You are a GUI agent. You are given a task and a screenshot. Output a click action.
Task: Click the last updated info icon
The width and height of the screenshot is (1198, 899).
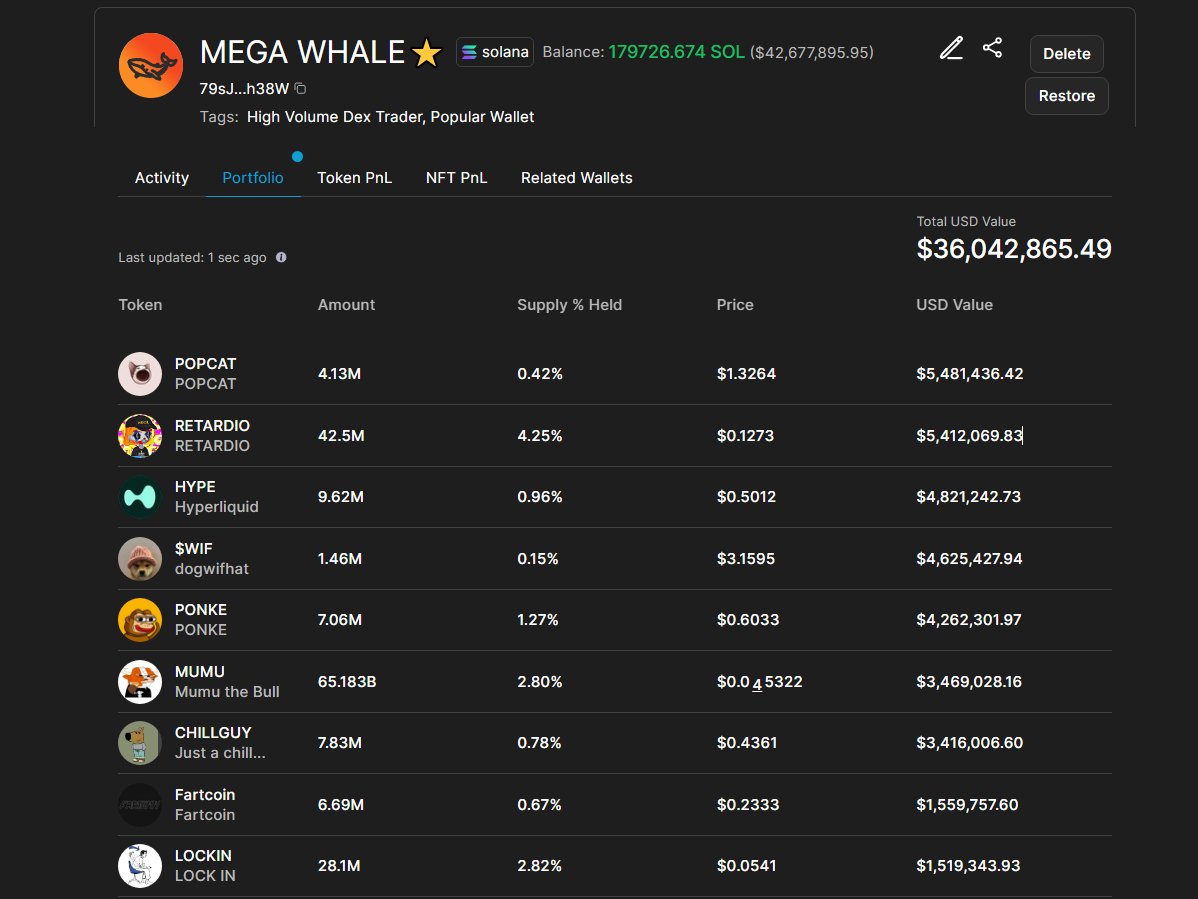(281, 257)
